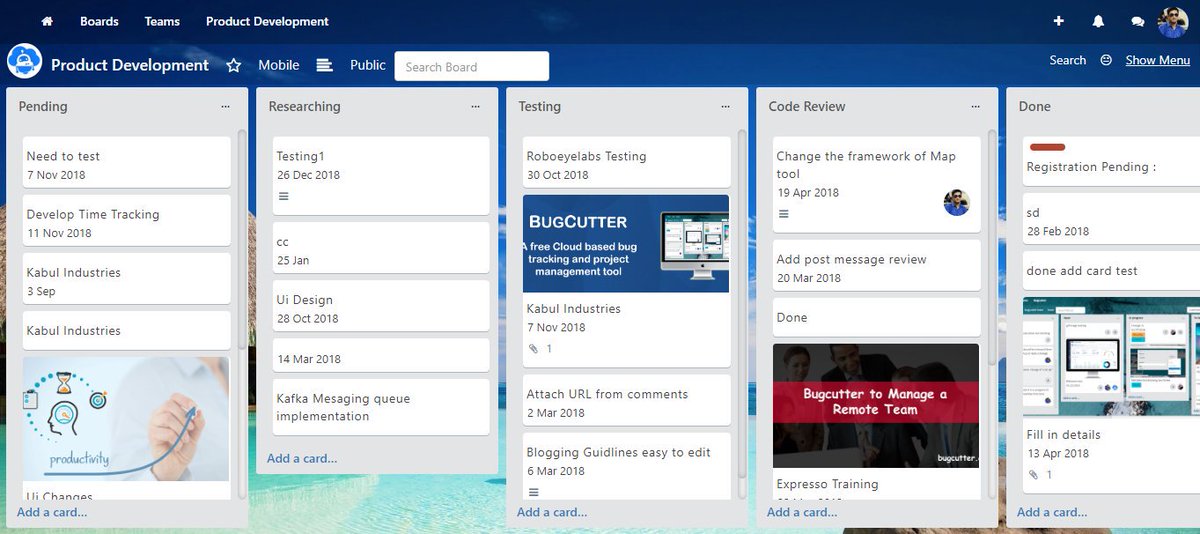Click Show Menu link

coord(1157,60)
